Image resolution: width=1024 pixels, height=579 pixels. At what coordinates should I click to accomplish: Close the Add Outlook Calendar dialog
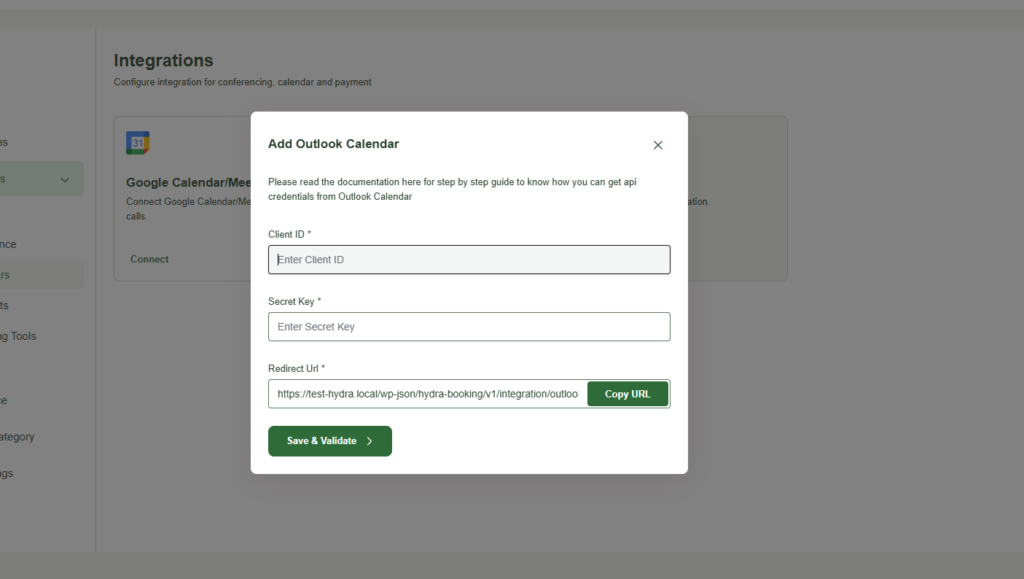point(658,145)
